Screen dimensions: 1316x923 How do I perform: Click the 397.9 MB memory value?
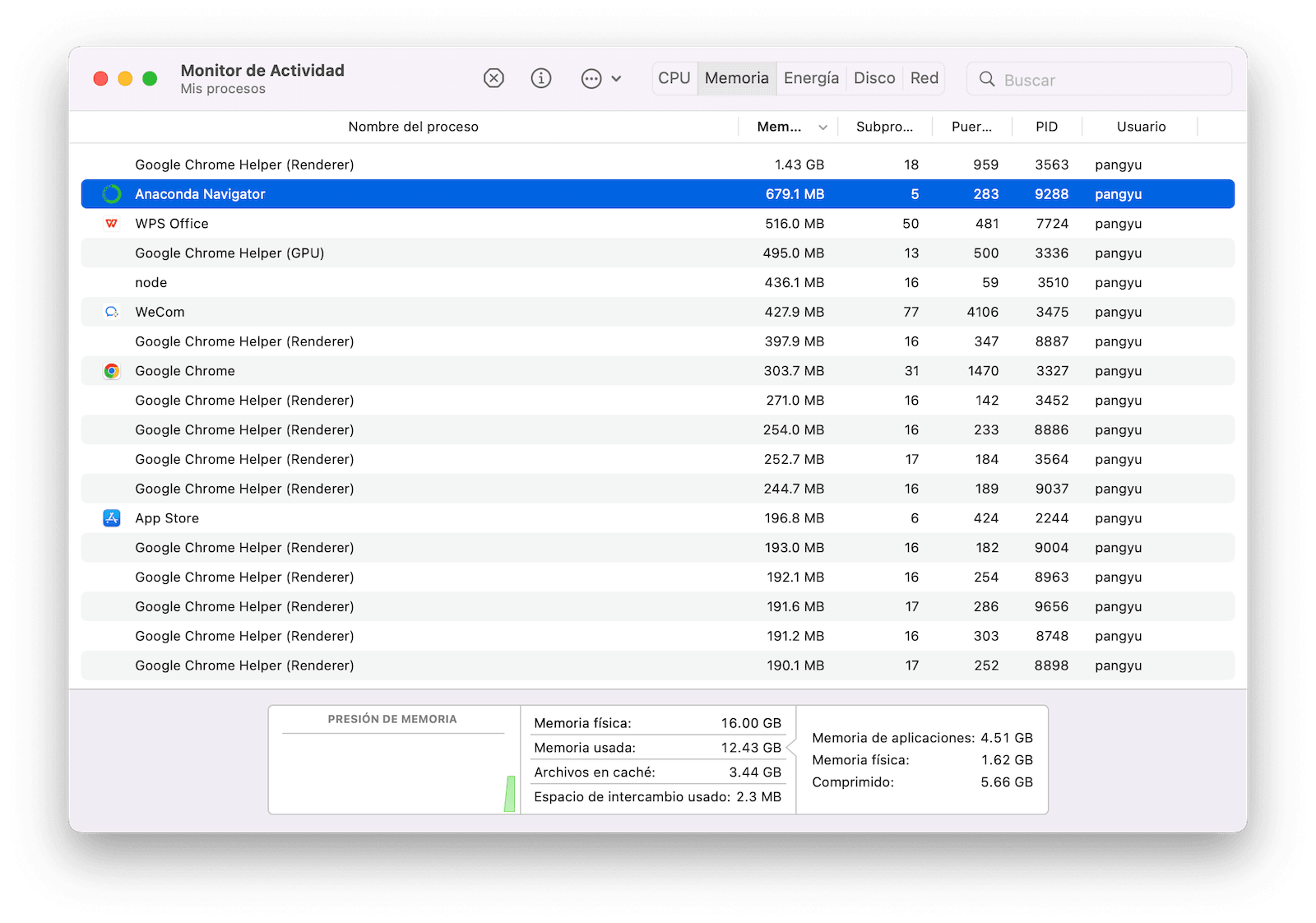click(795, 341)
